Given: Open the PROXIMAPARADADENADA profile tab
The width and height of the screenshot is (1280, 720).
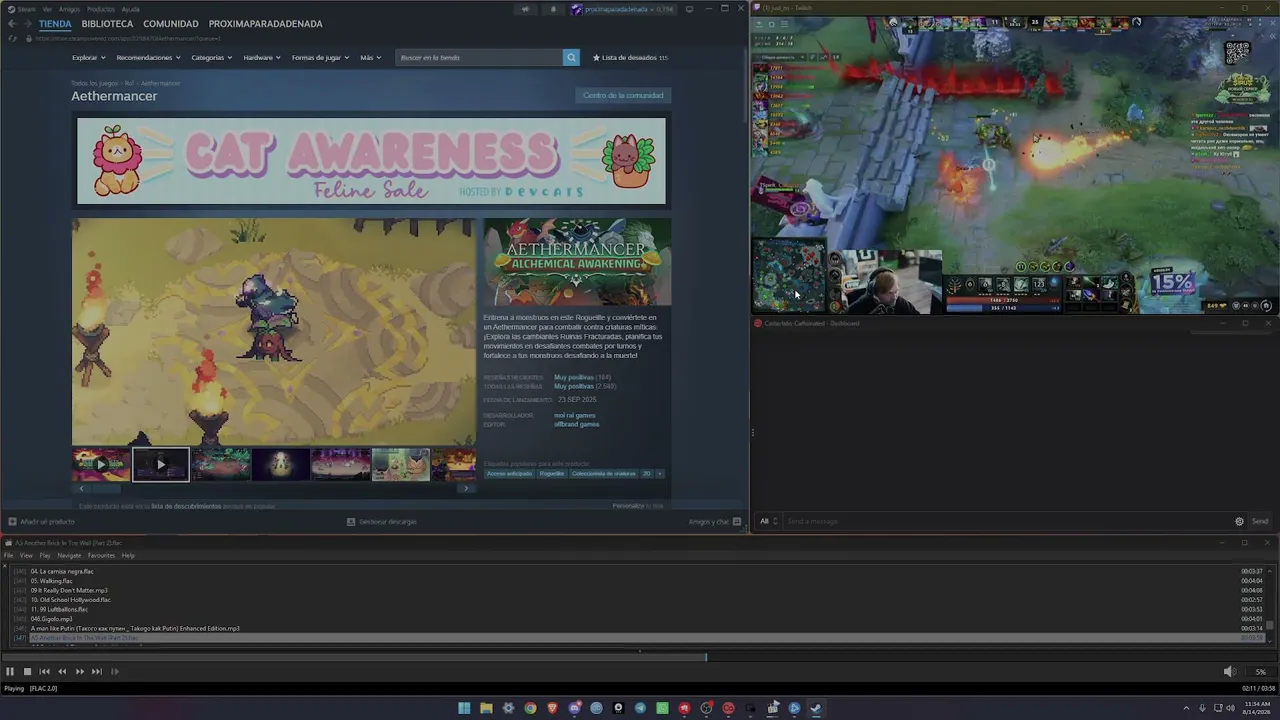Looking at the screenshot, I should (266, 23).
